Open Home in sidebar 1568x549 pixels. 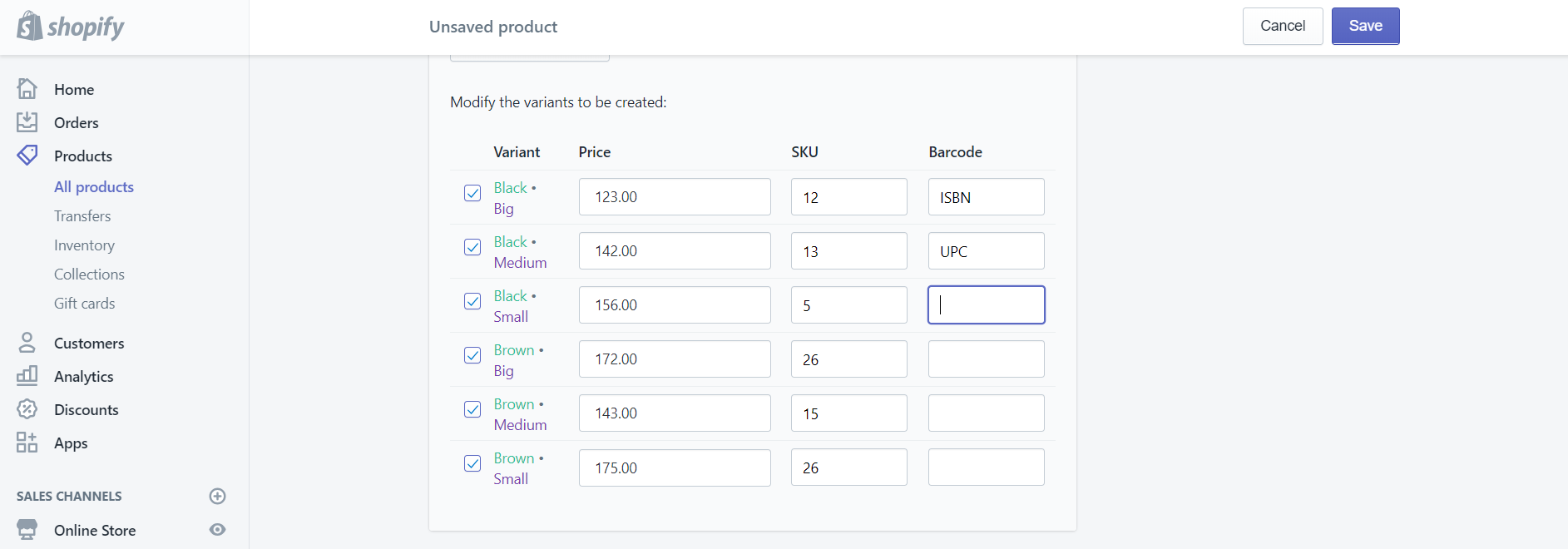coord(74,89)
